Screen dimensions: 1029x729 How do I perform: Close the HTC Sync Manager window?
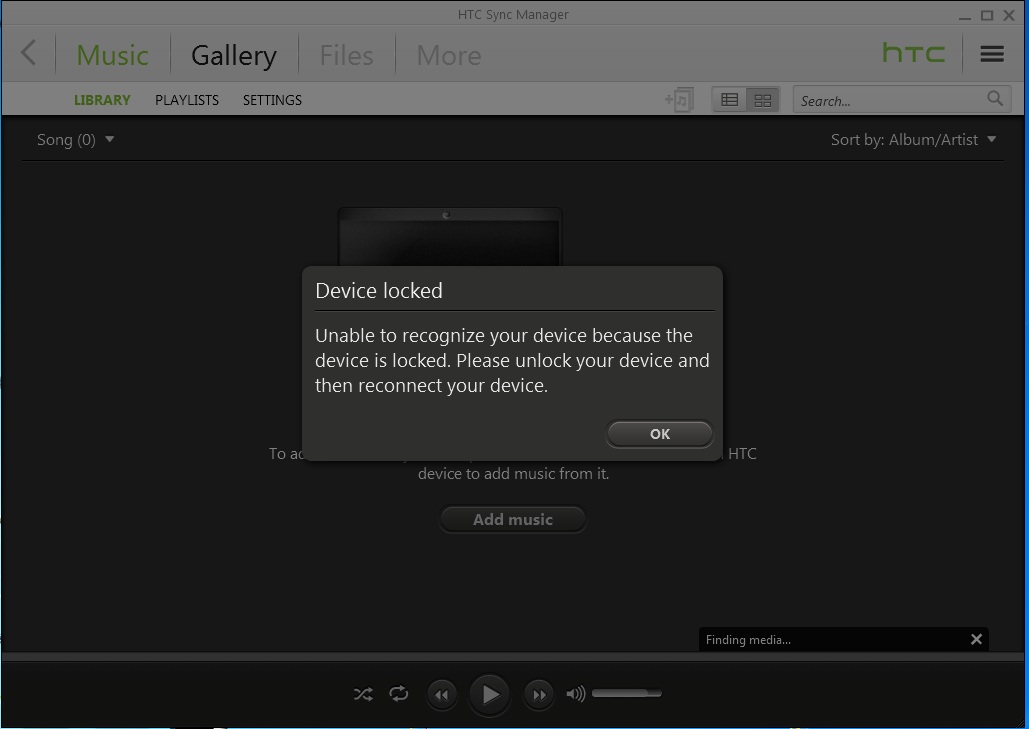1009,15
